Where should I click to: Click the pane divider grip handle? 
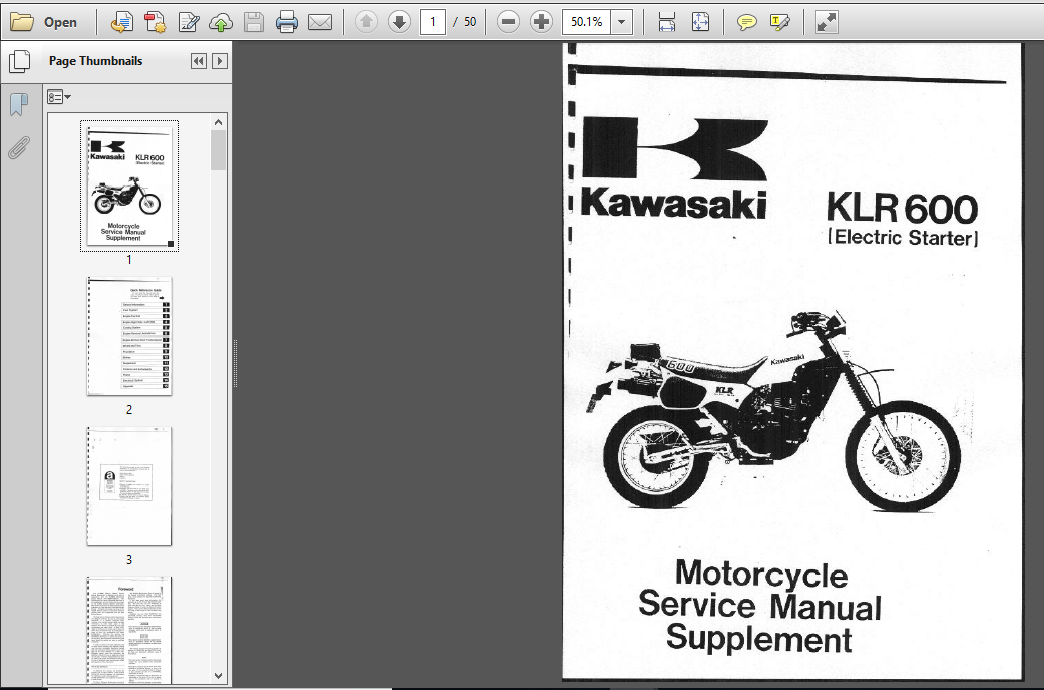coord(235,364)
